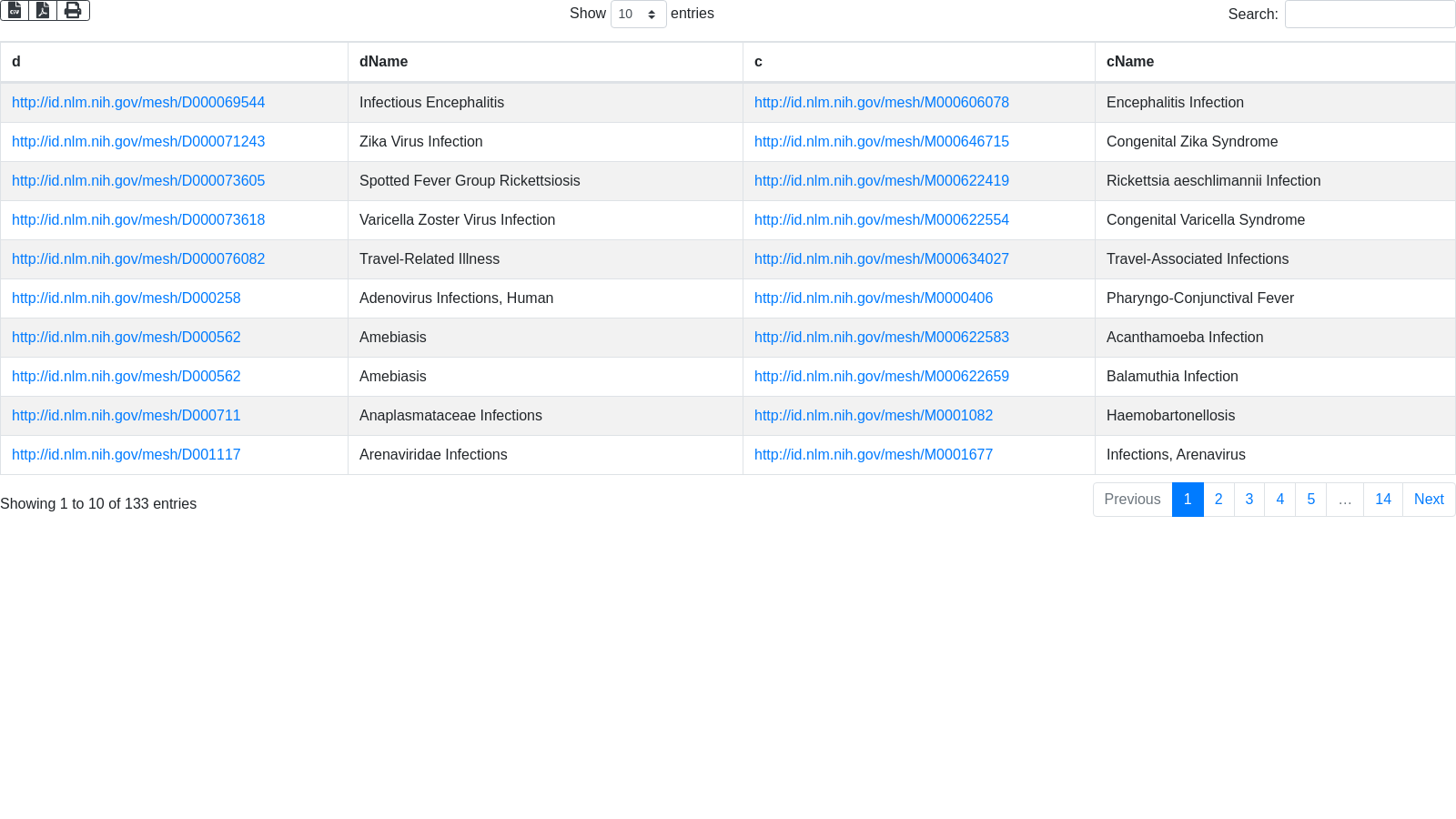Sort by the d column header
The height and width of the screenshot is (819, 1456).
(16, 62)
